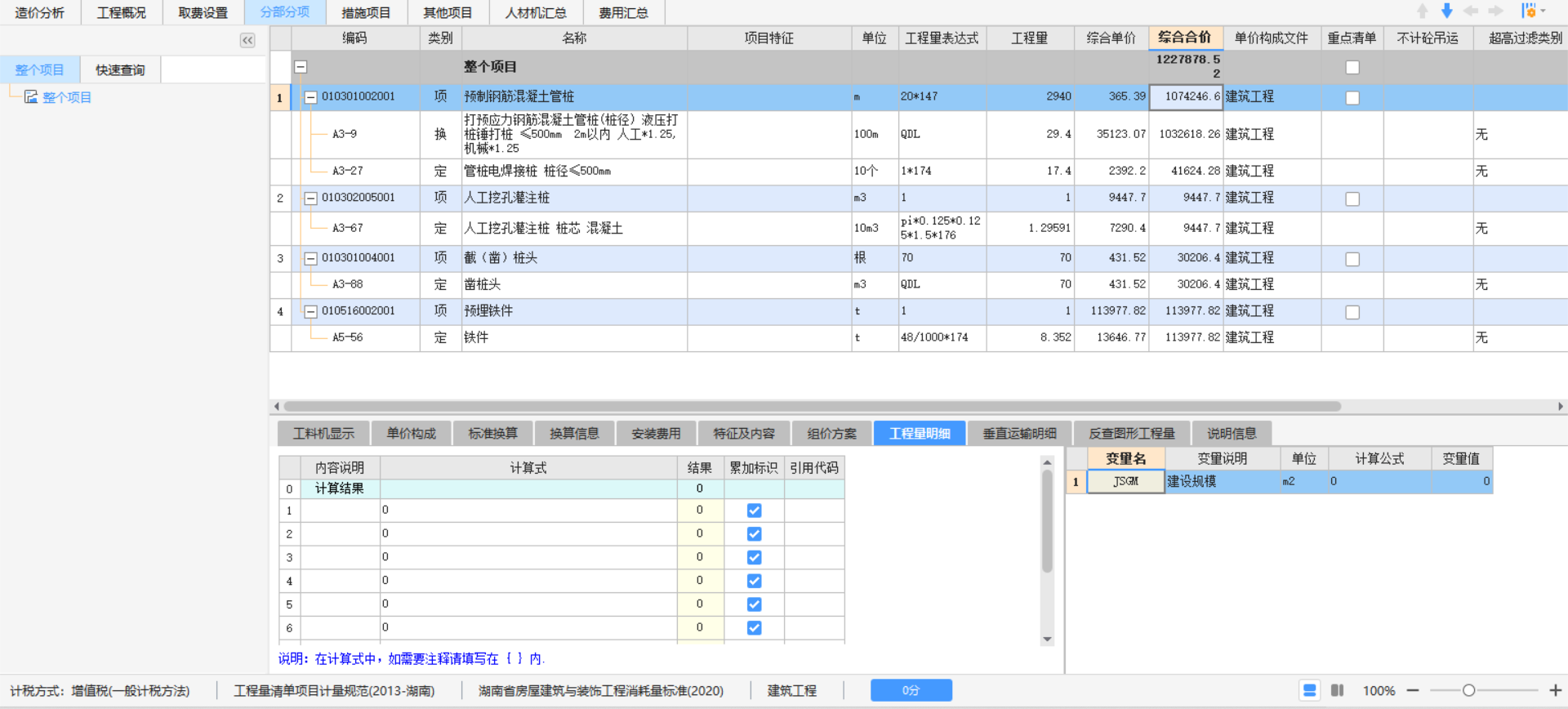
Task: Click the zoom slider handle
Action: point(1468,690)
